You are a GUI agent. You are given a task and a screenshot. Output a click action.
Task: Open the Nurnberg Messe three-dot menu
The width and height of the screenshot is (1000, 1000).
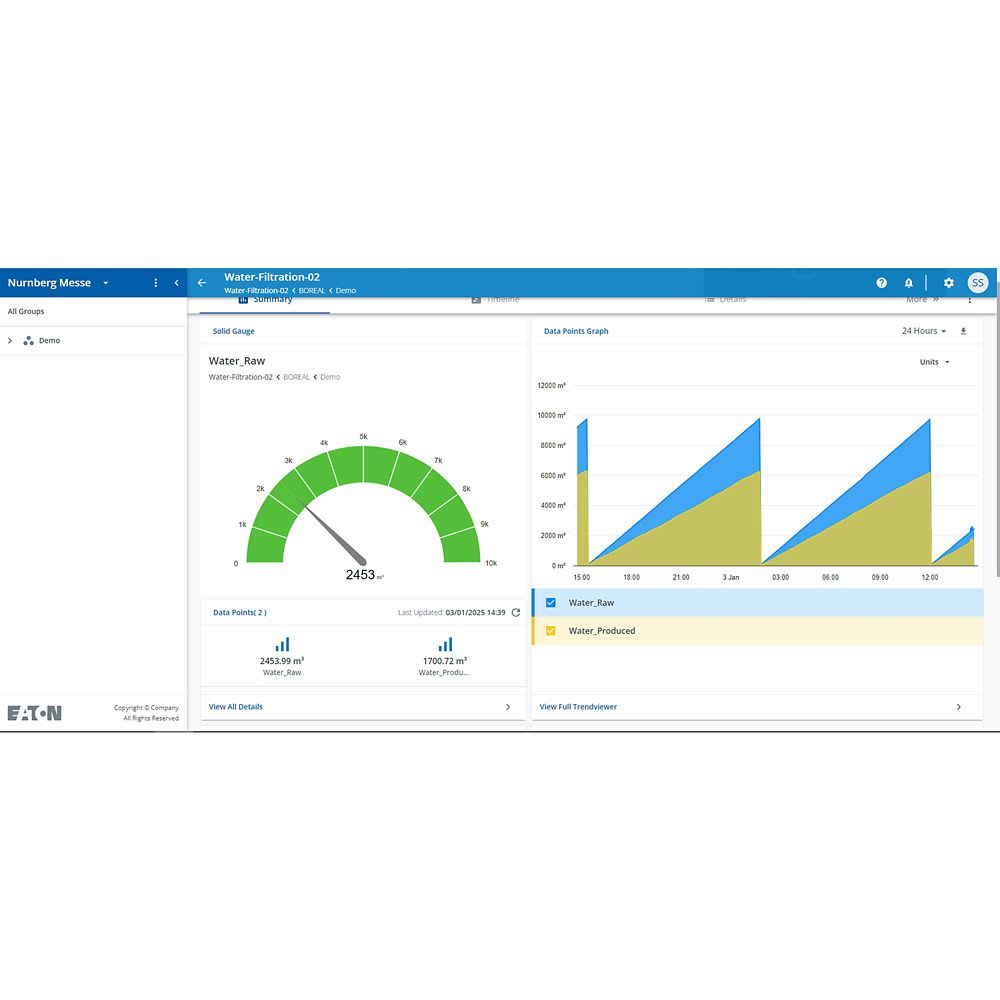(156, 283)
